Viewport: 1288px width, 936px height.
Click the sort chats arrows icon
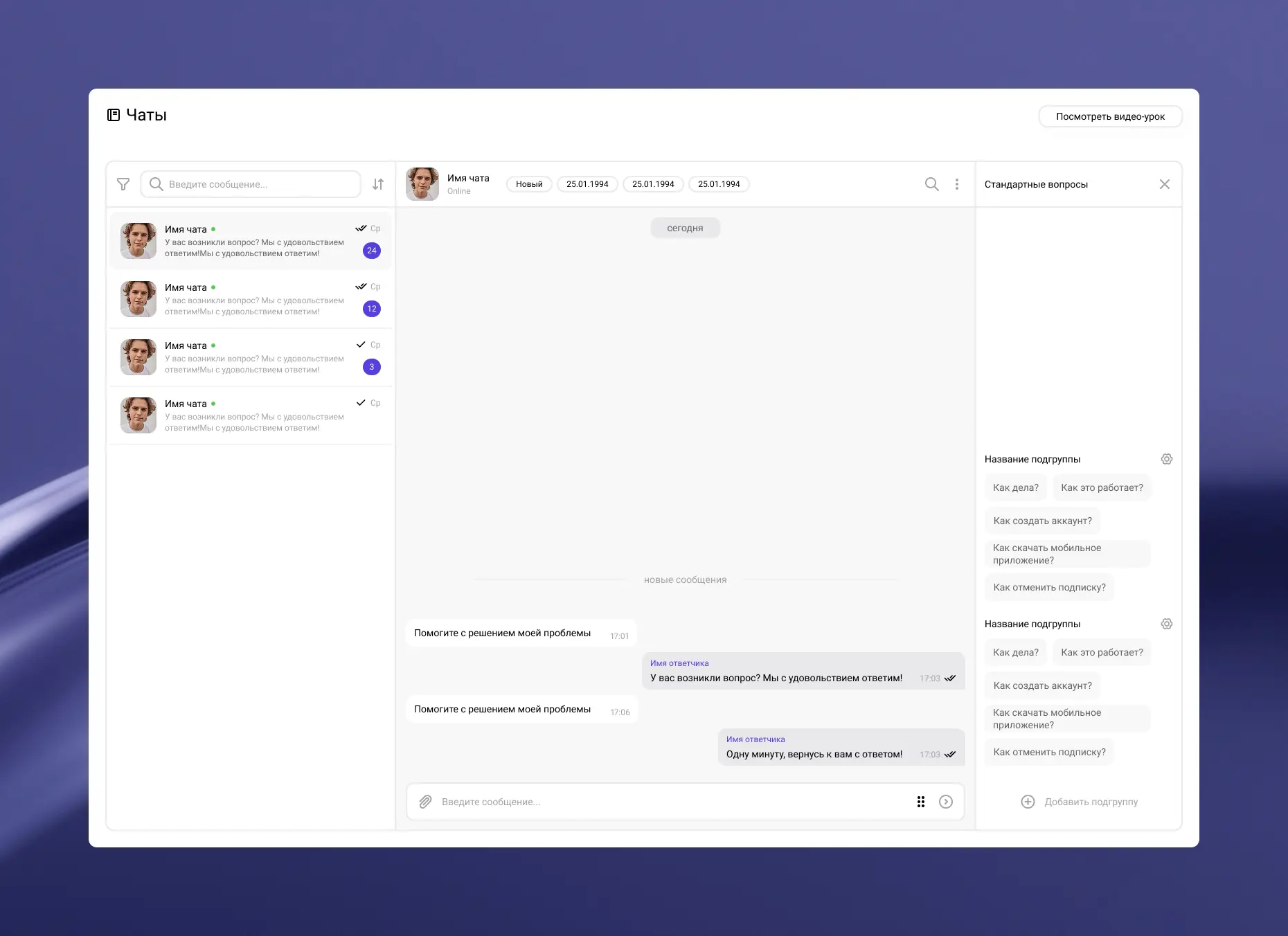(x=378, y=184)
